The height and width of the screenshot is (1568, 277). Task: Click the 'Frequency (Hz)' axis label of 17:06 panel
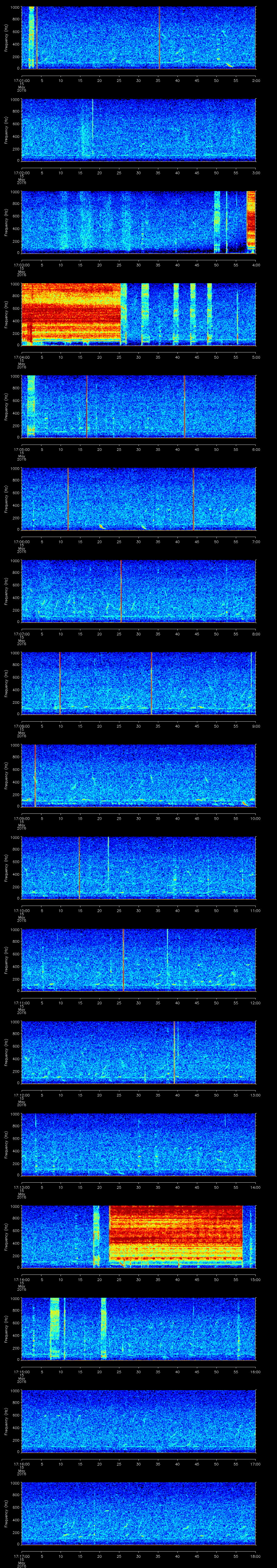click(x=6, y=499)
